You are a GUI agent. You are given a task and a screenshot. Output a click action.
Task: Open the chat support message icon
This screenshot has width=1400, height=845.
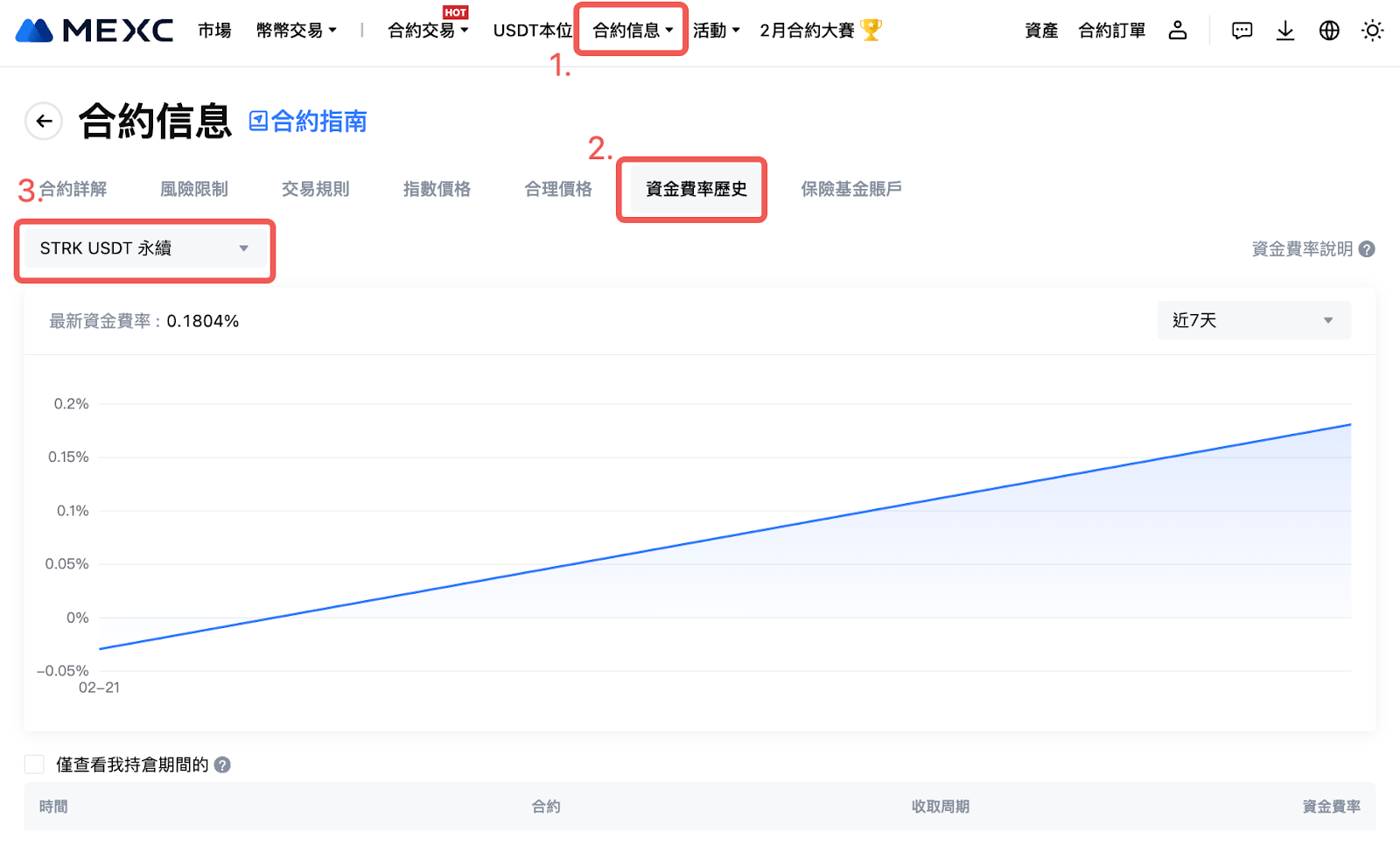click(1242, 31)
